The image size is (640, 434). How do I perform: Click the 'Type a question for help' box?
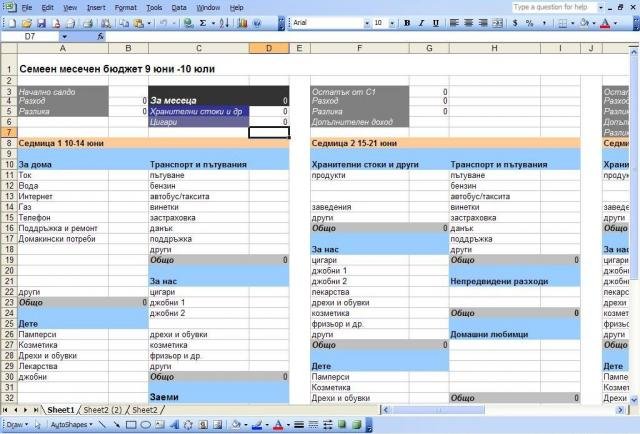pyautogui.click(x=552, y=7)
